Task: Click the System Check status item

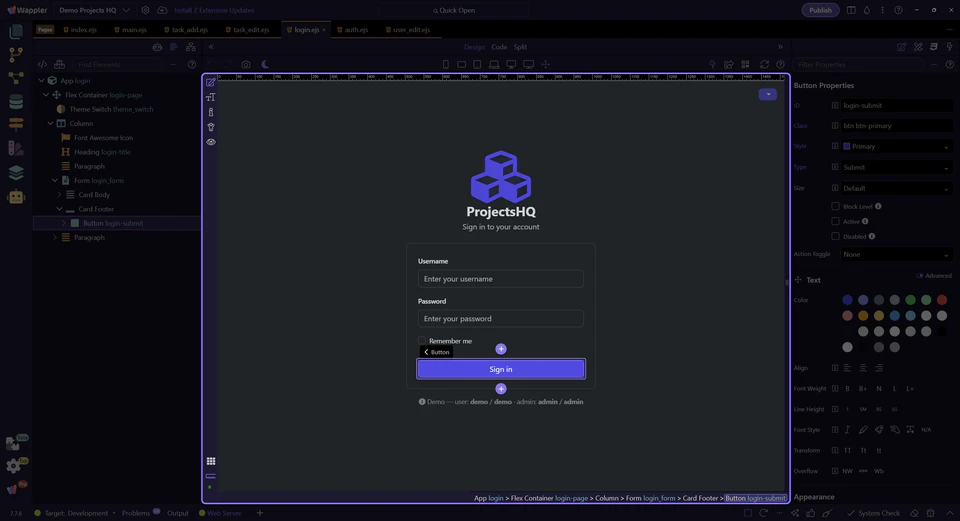Action: pos(873,513)
